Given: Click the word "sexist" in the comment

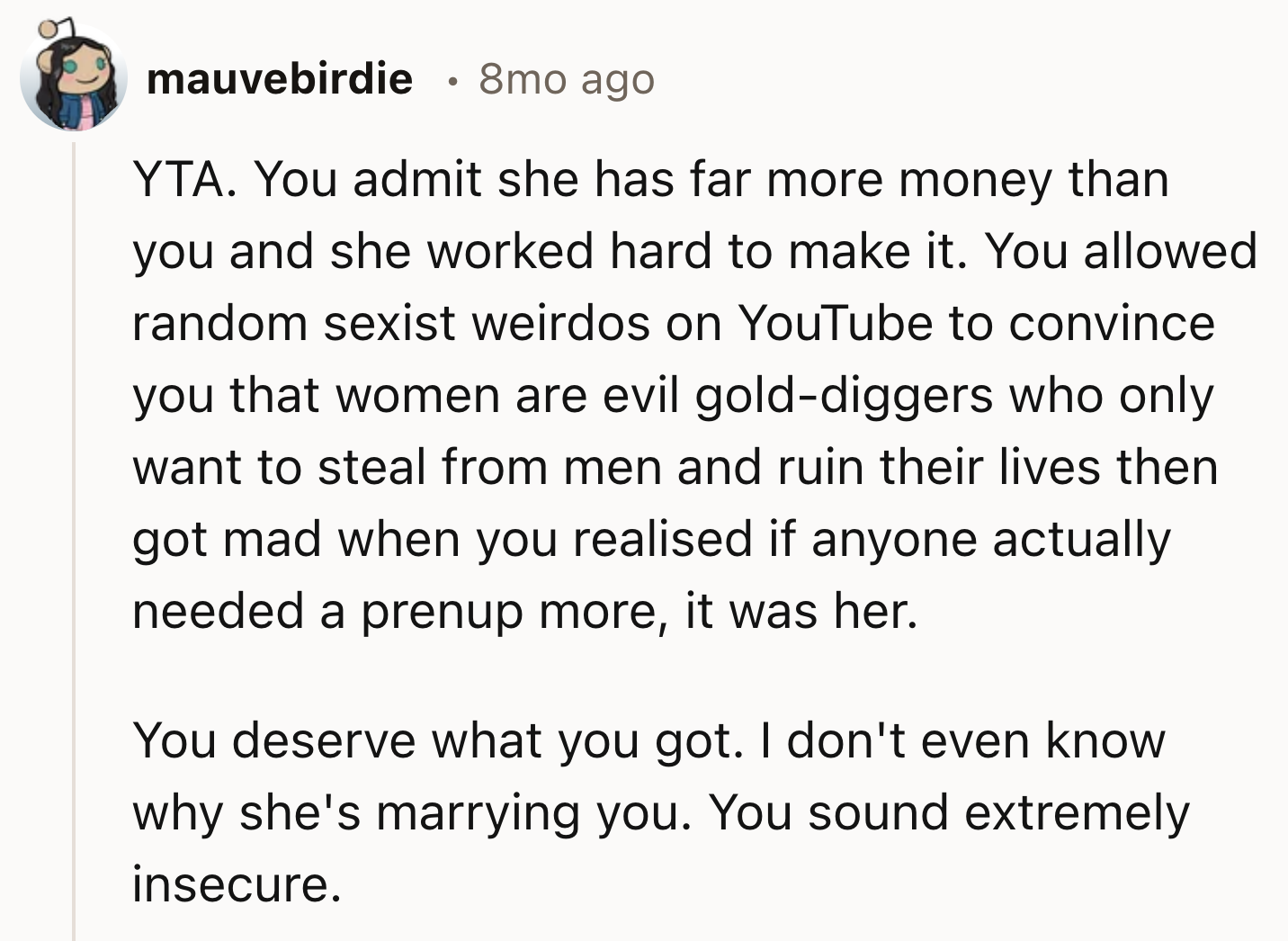Looking at the screenshot, I should (389, 323).
